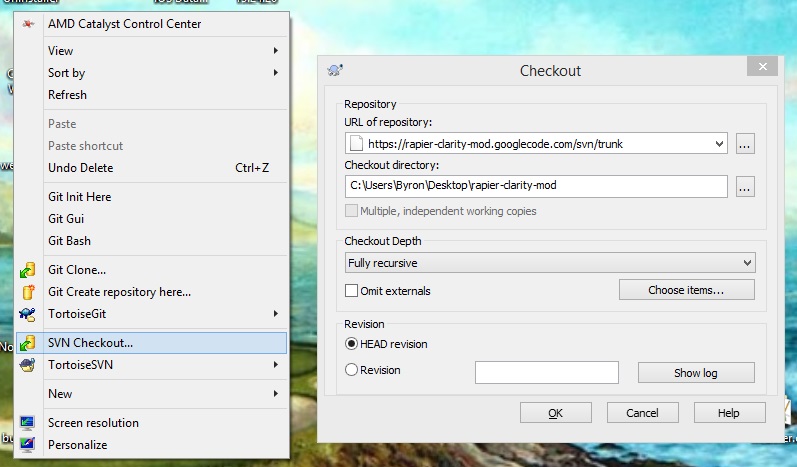Open Git Gui from context menu
Image resolution: width=797 pixels, height=467 pixels.
151,219
